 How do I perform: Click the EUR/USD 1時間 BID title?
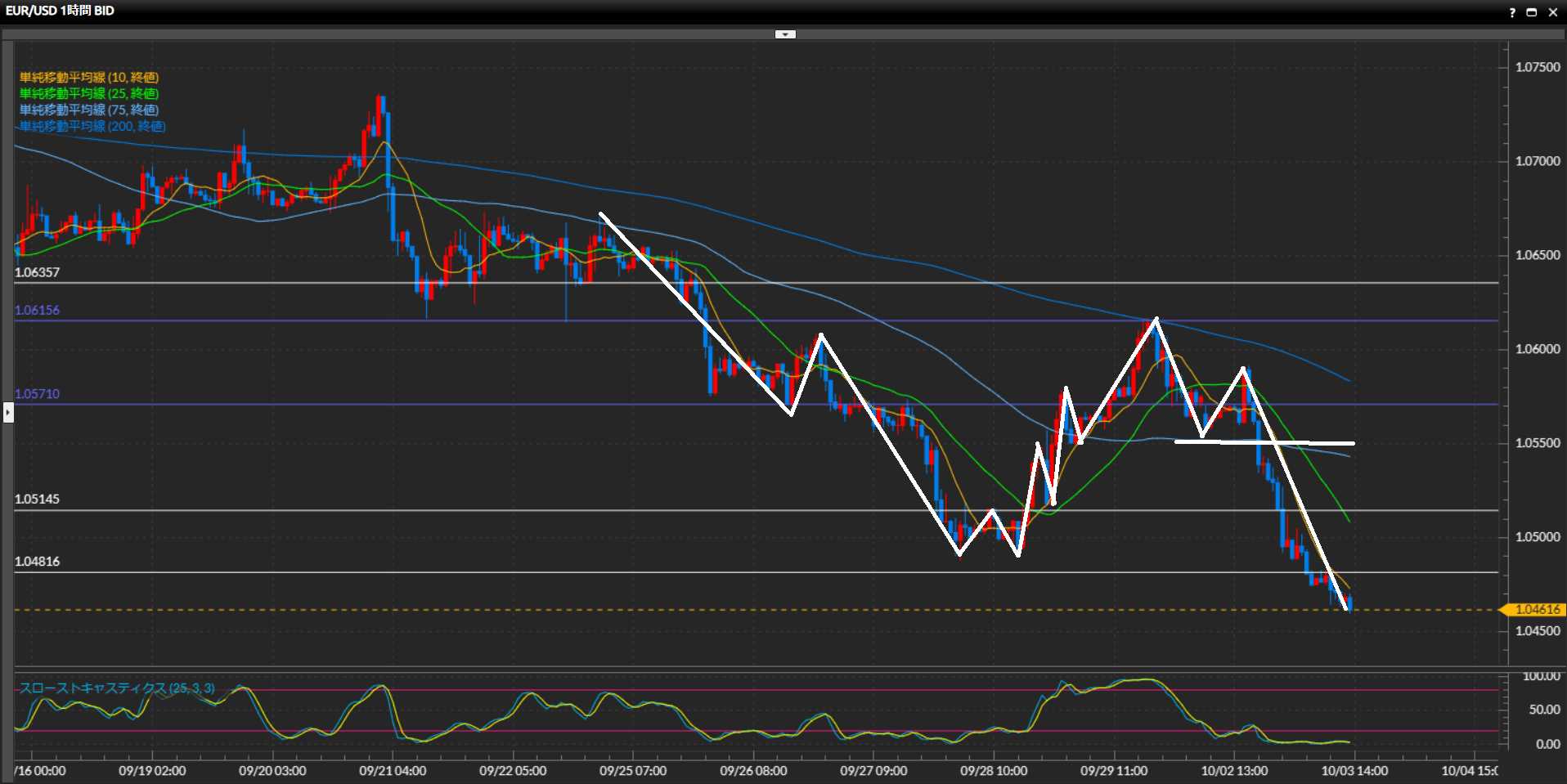[60, 11]
